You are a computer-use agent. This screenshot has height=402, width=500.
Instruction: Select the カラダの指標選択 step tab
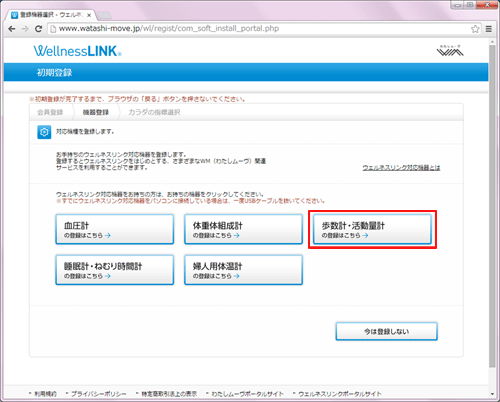(x=154, y=112)
